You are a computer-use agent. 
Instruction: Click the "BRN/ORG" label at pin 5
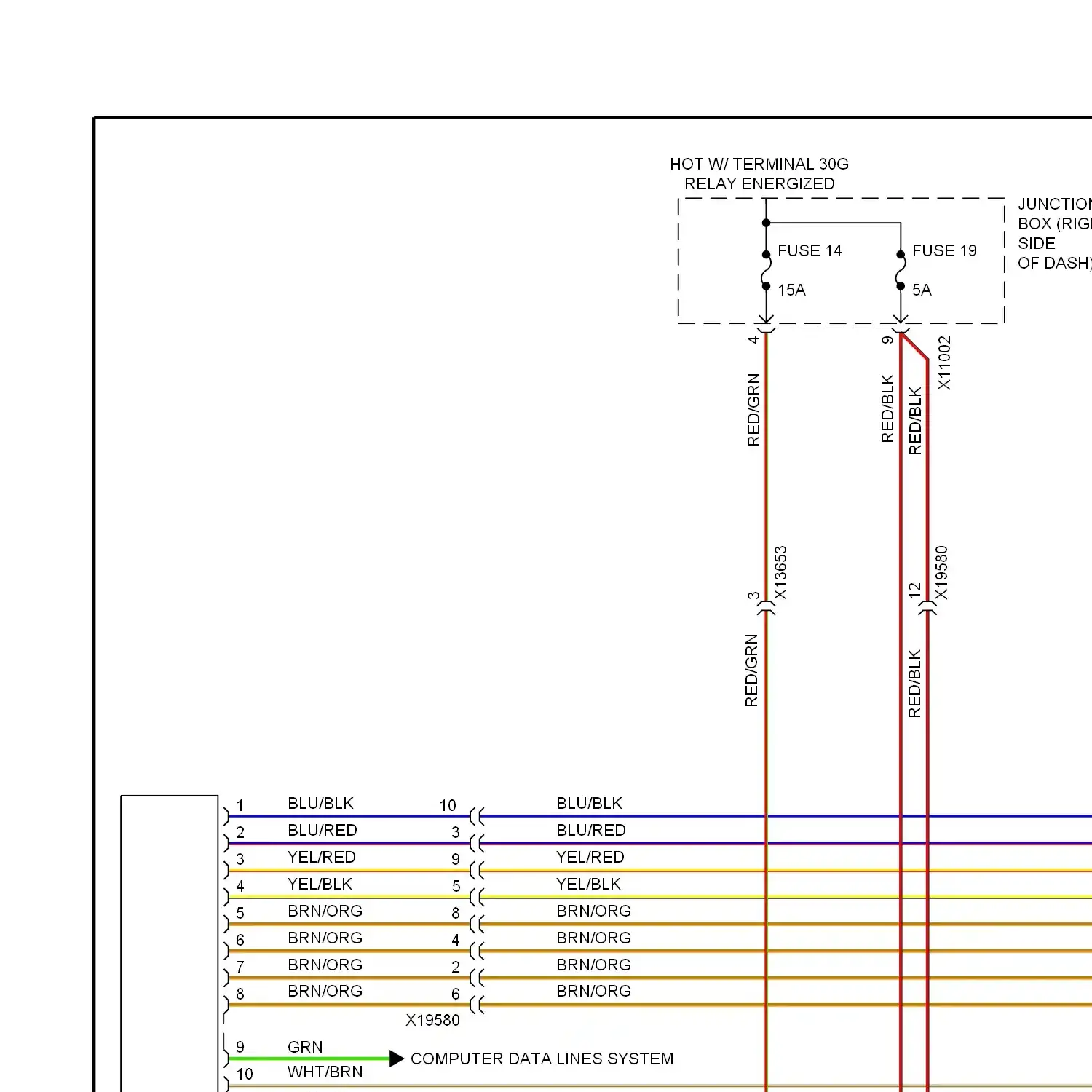(x=325, y=911)
